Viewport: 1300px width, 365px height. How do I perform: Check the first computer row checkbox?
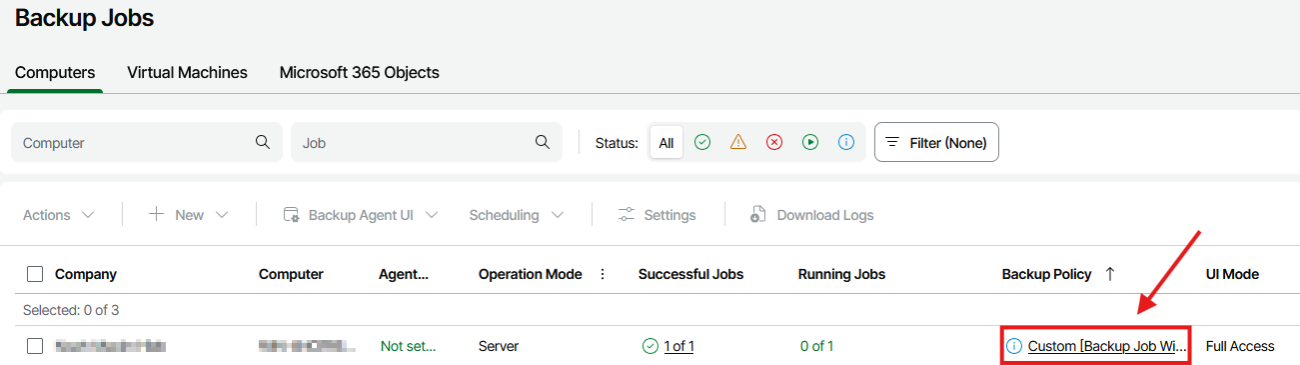pos(35,346)
